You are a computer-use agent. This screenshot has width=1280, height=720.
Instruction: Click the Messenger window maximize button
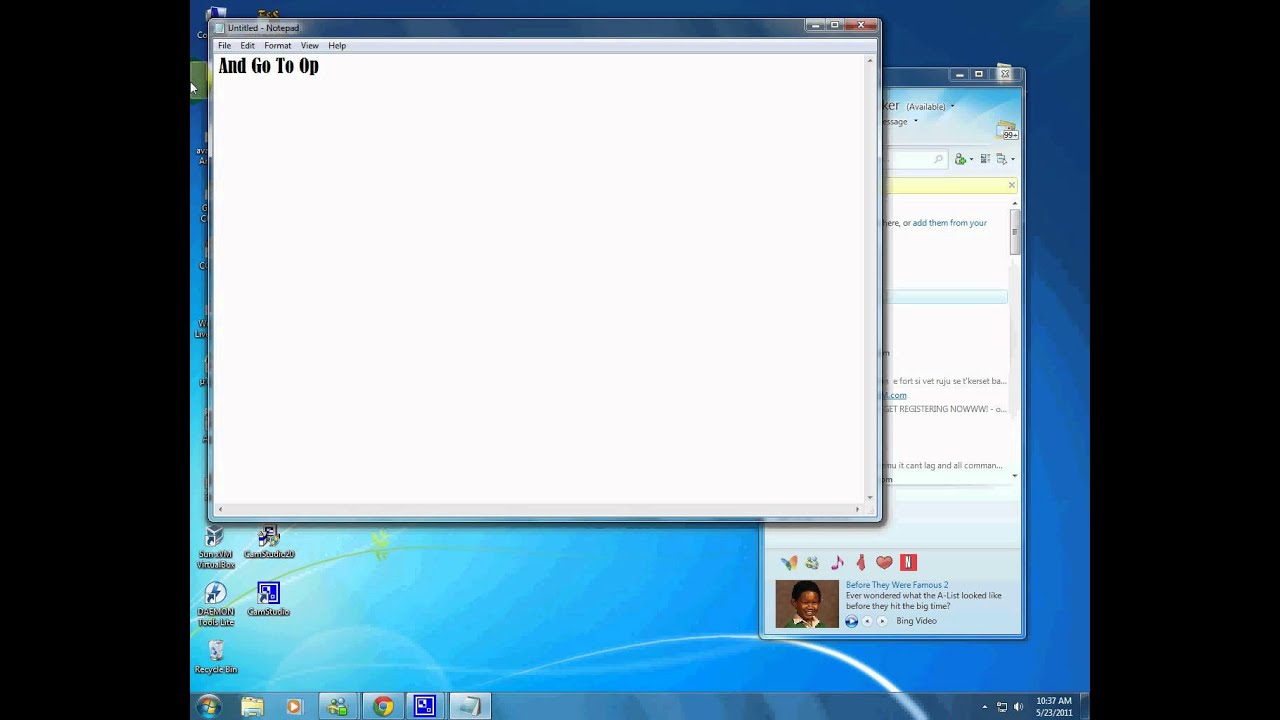coord(979,74)
